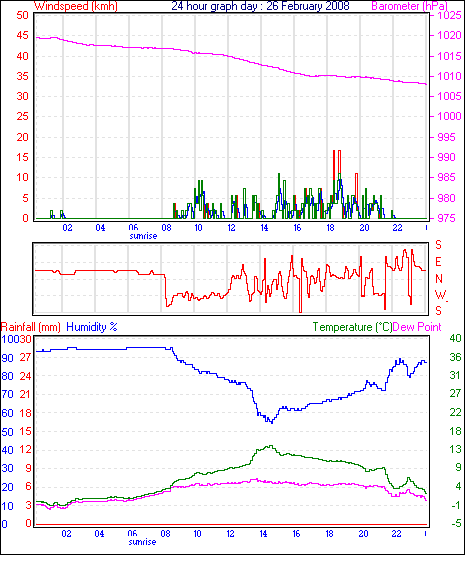Click the 12 hour tick on wind graph
The width and height of the screenshot is (466, 563).
click(231, 228)
